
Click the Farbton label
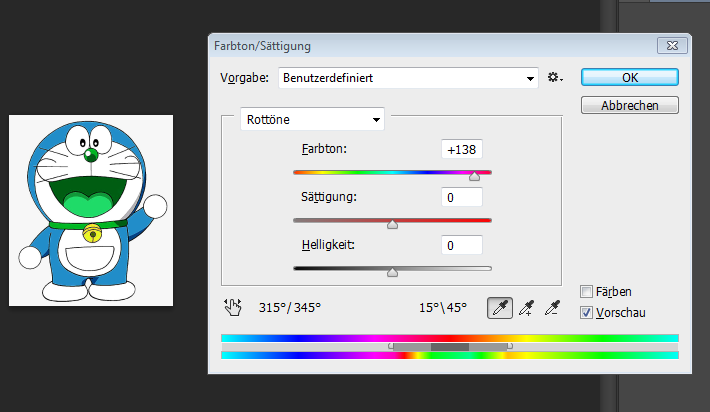324,149
